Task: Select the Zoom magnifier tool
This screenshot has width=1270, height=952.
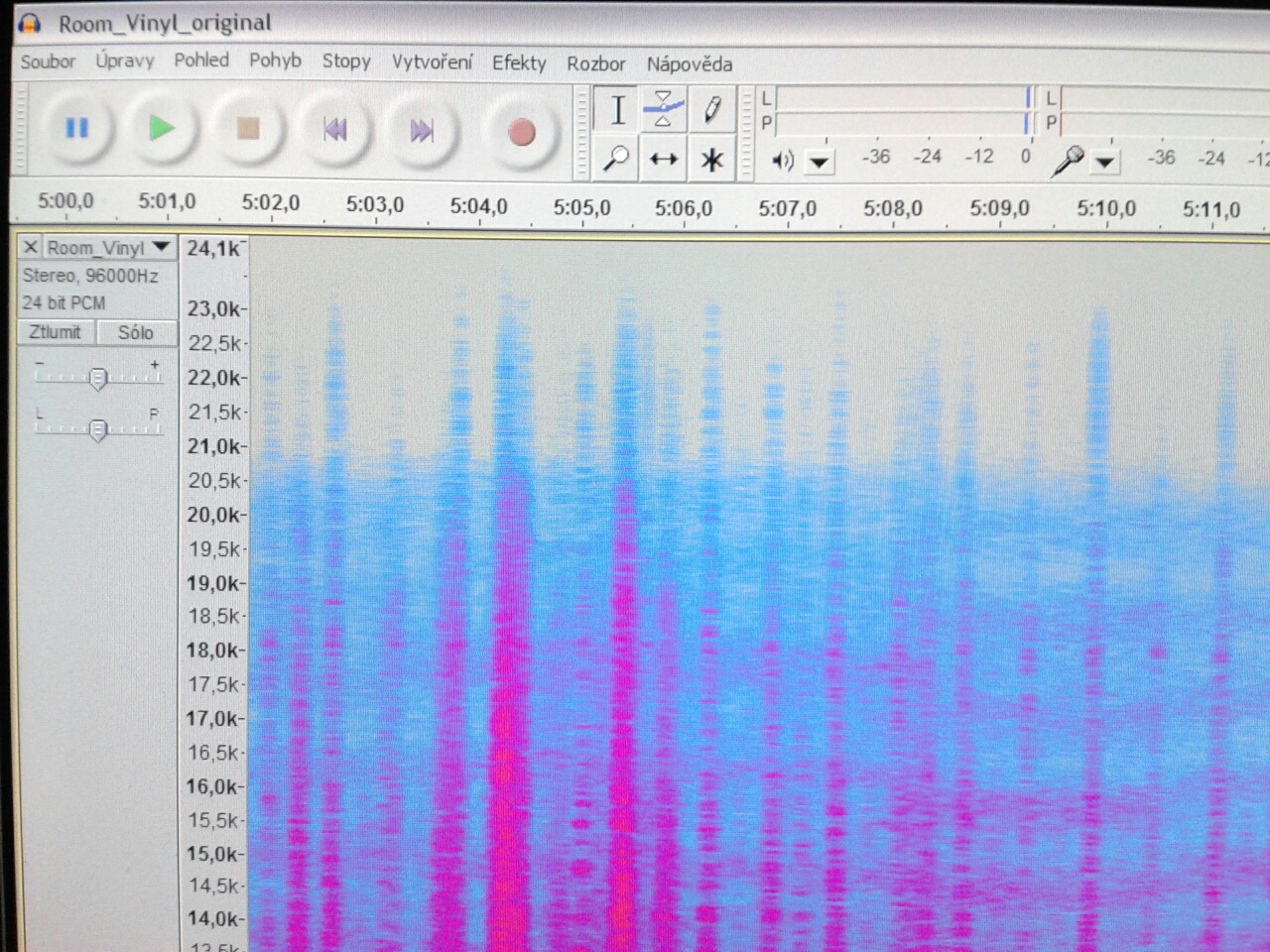Action: pos(616,159)
